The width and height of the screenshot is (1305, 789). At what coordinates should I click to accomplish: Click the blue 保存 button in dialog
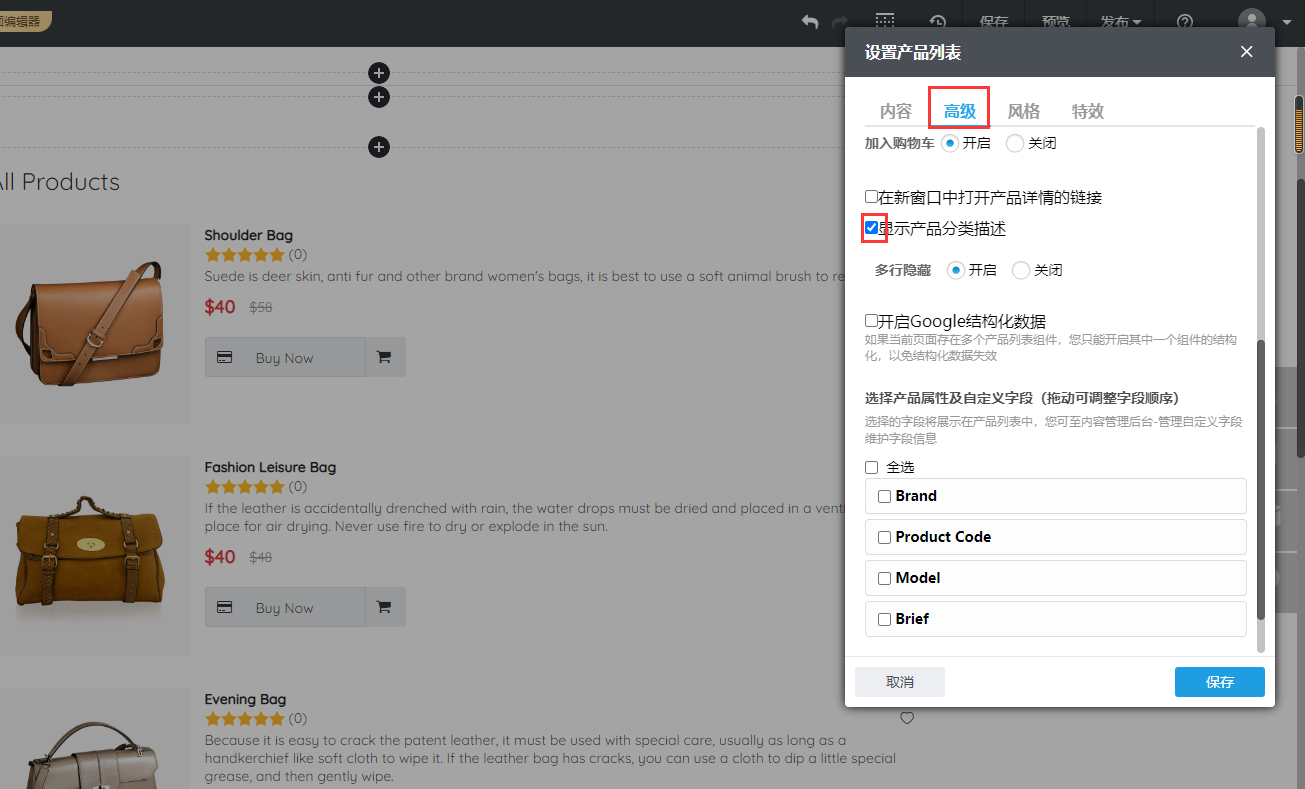[x=1219, y=682]
